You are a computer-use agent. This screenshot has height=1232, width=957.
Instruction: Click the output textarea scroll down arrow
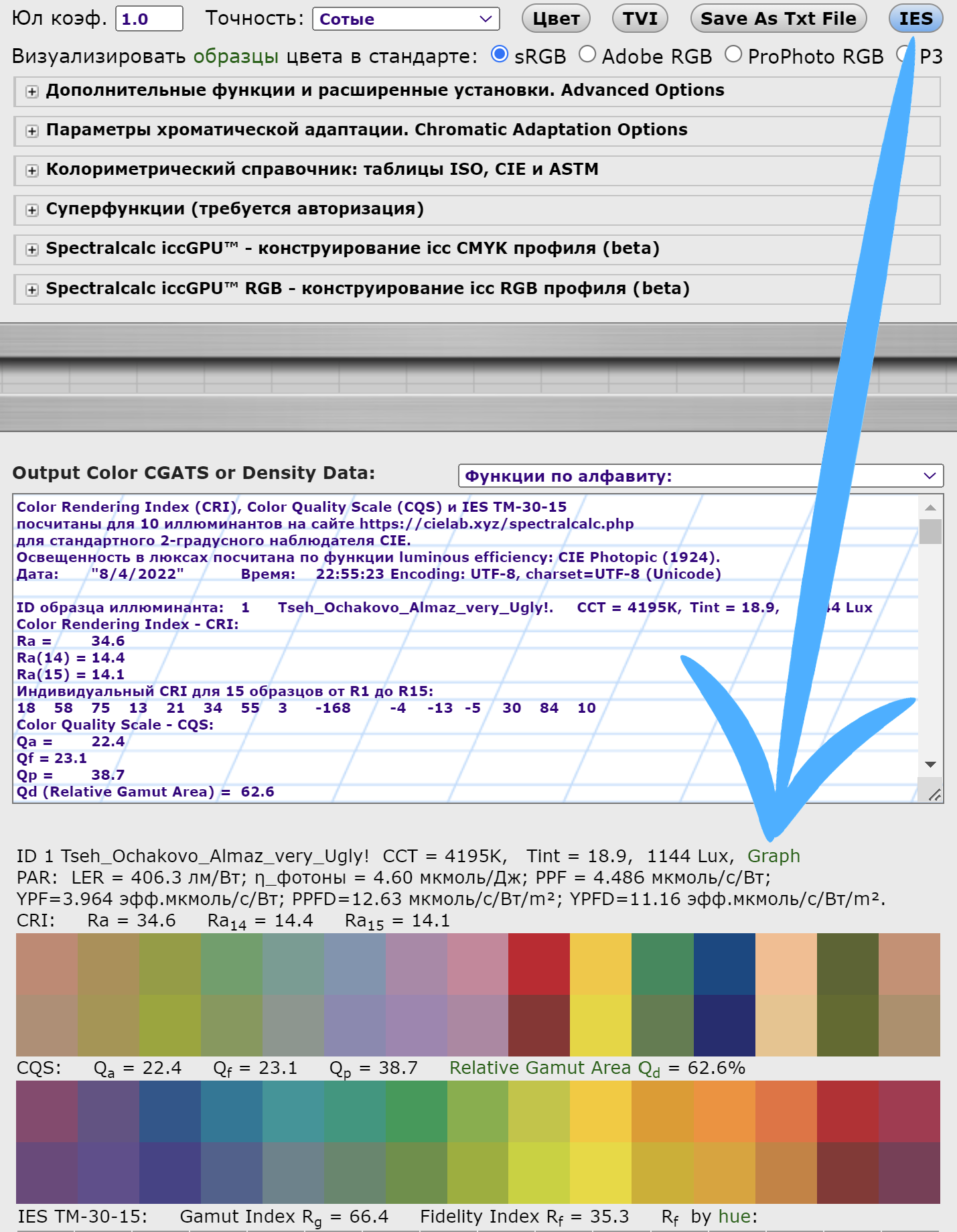930,764
